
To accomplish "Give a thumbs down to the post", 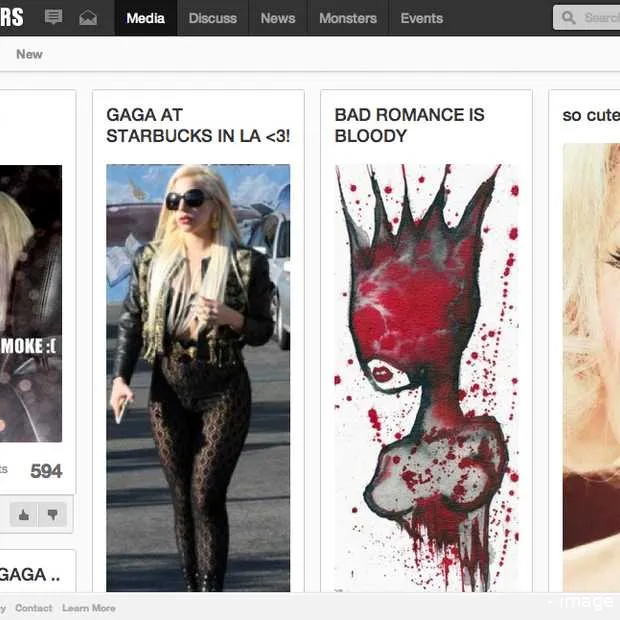I will click(x=53, y=514).
